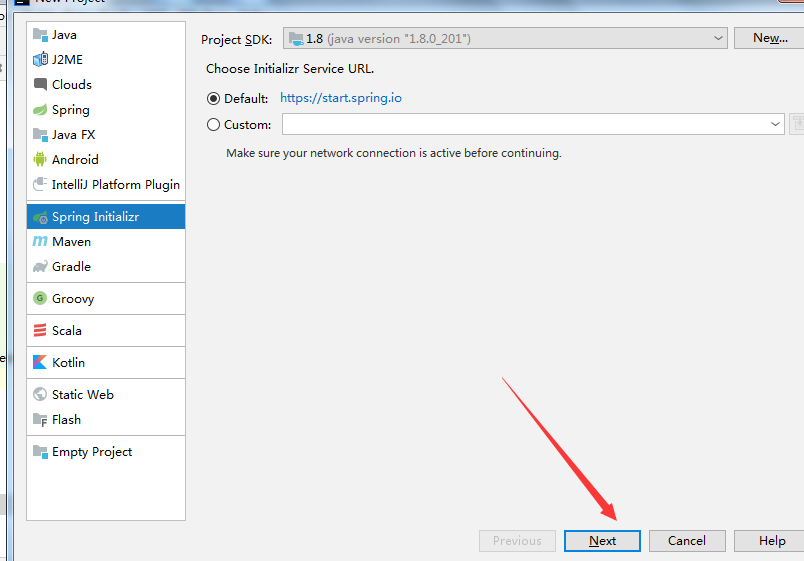Choose Kotlin project type
Screen dimensions: 804x561
click(106, 363)
